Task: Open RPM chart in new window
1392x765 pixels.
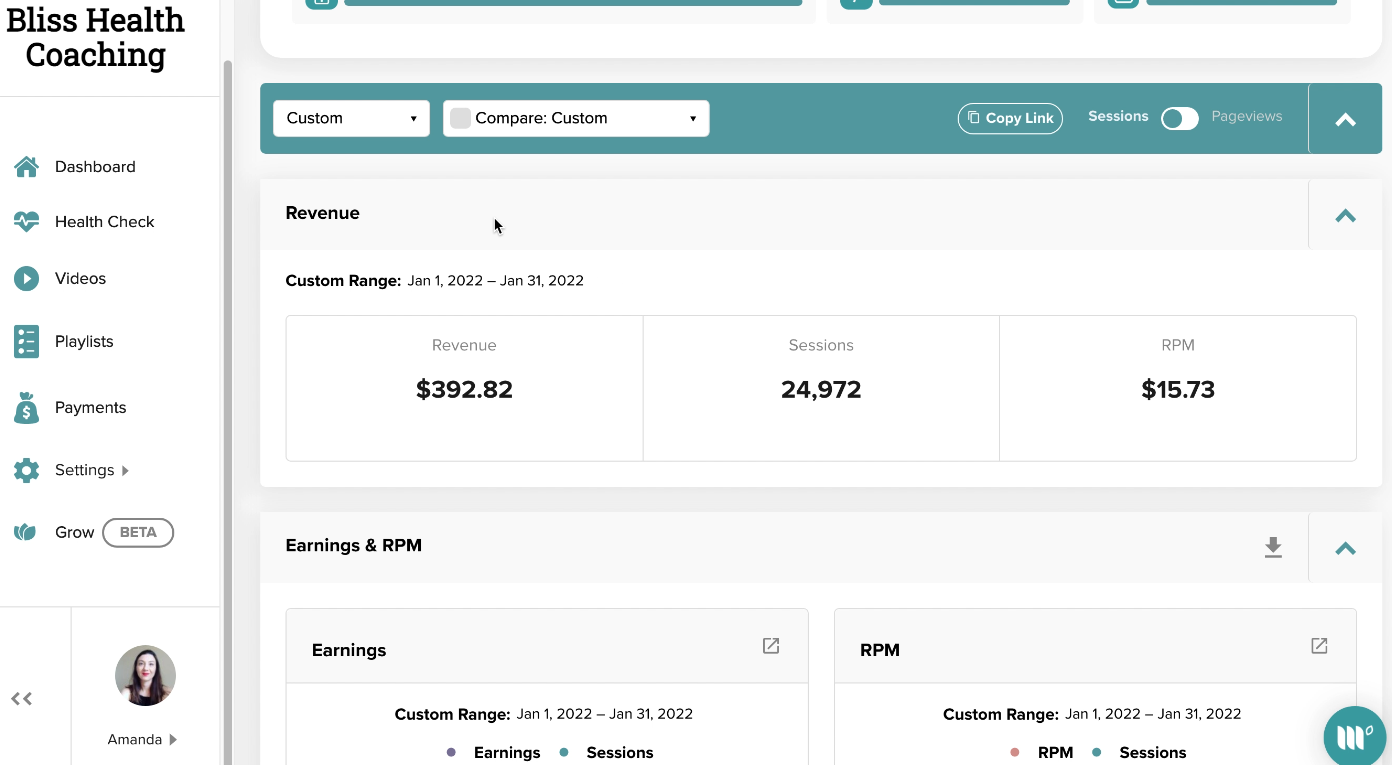Action: tap(1319, 646)
